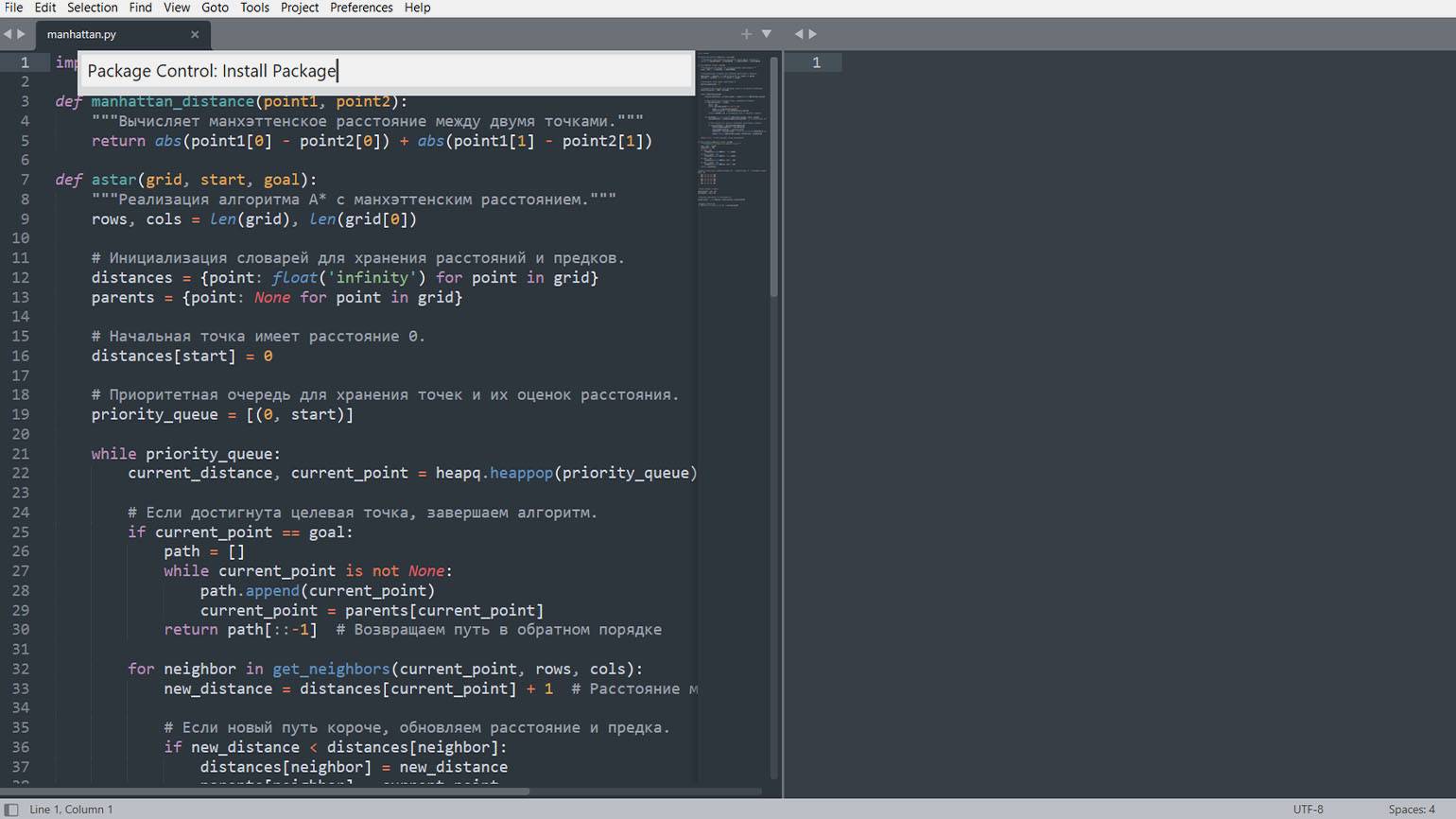Image resolution: width=1456 pixels, height=819 pixels.
Task: Click the horizontal scrollbar of the editor
Action: [265, 792]
